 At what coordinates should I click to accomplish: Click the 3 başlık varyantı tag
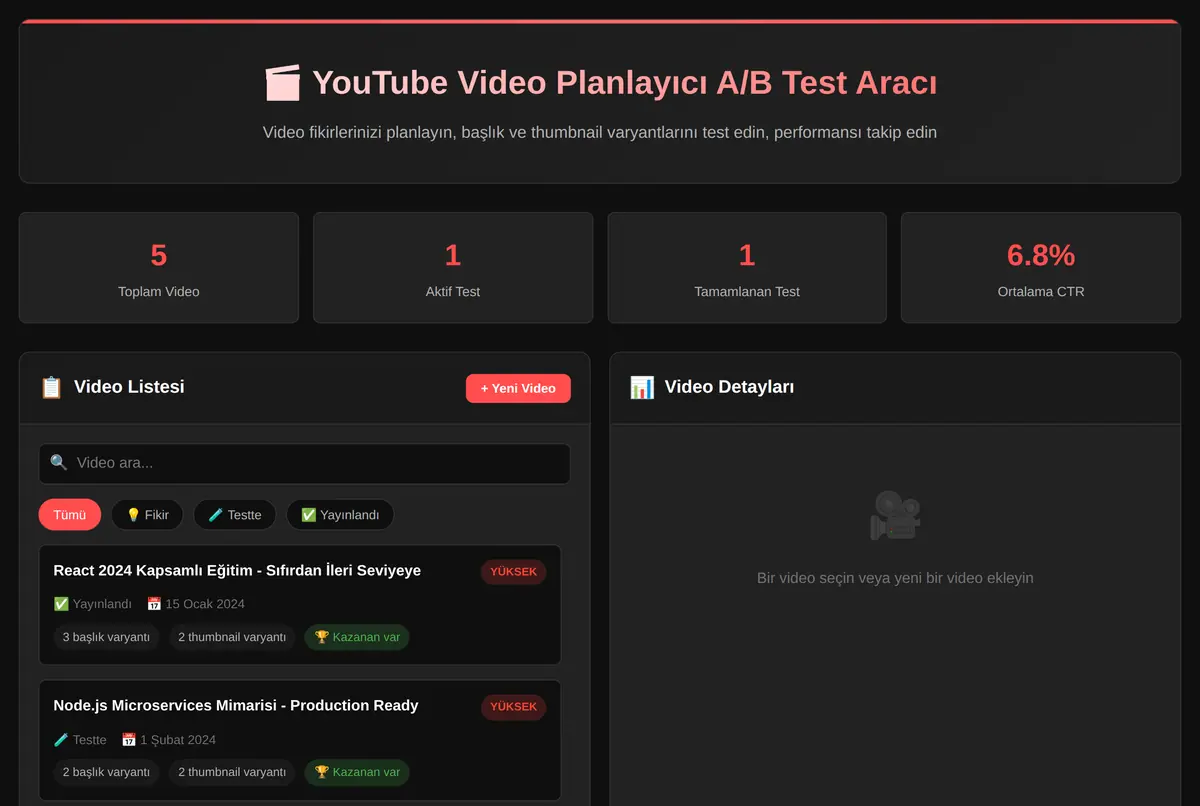click(x=106, y=637)
